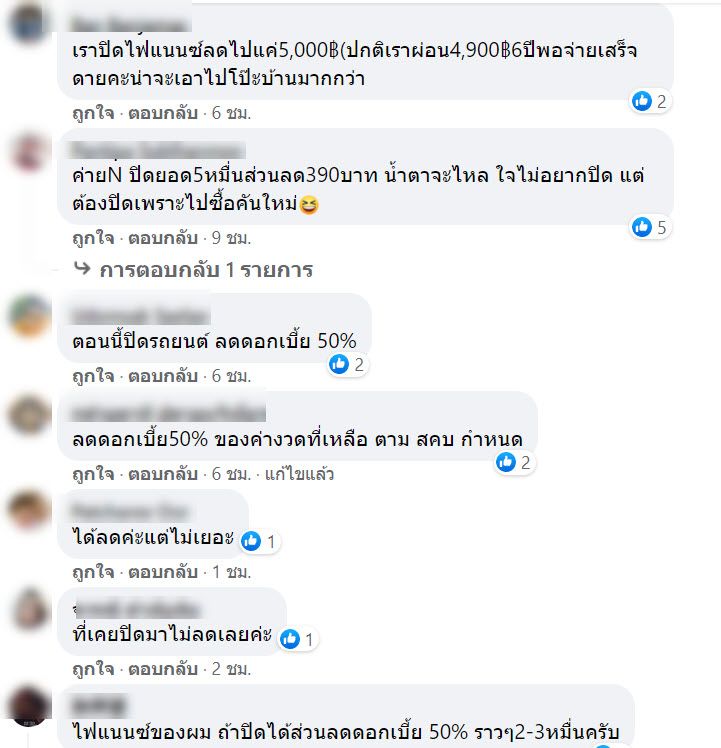Viewport: 721px width, 748px height.
Task: Click like icon on ได้ลดค่ะแต่ไม่เยอะ comment
Action: point(251,541)
